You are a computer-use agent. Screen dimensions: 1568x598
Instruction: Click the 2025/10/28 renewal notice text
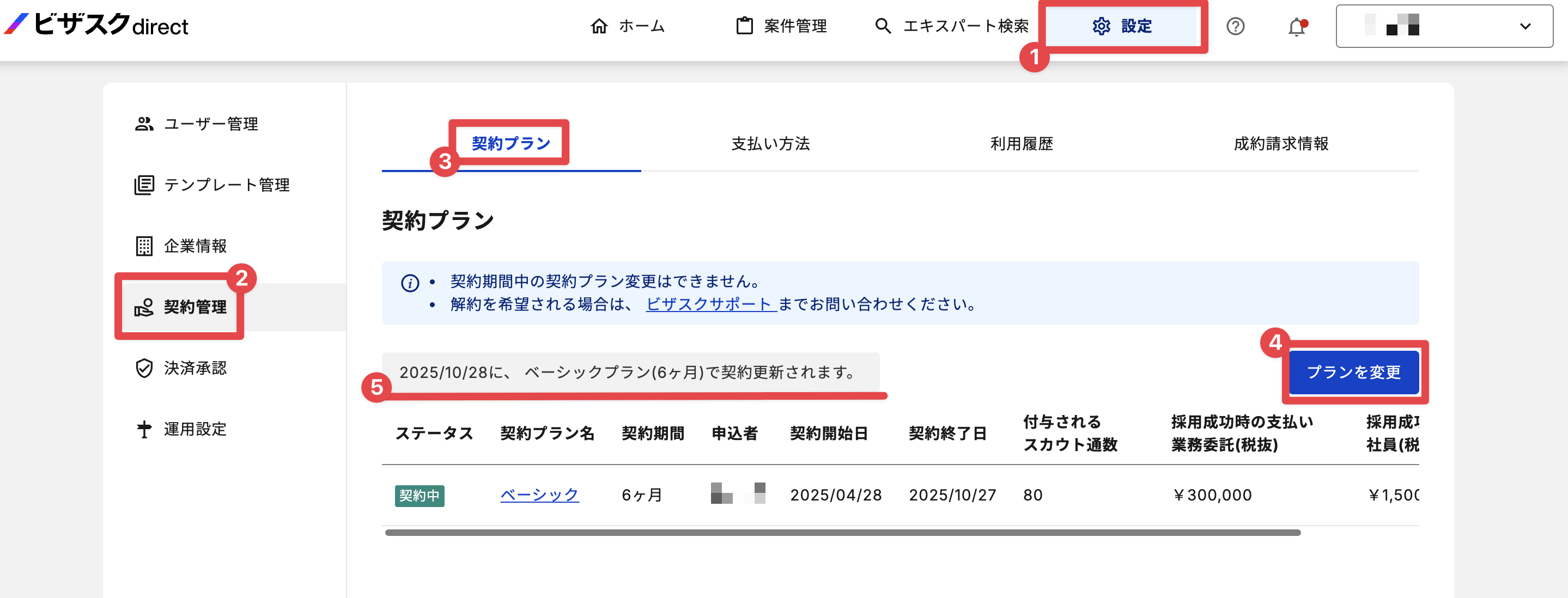(628, 371)
